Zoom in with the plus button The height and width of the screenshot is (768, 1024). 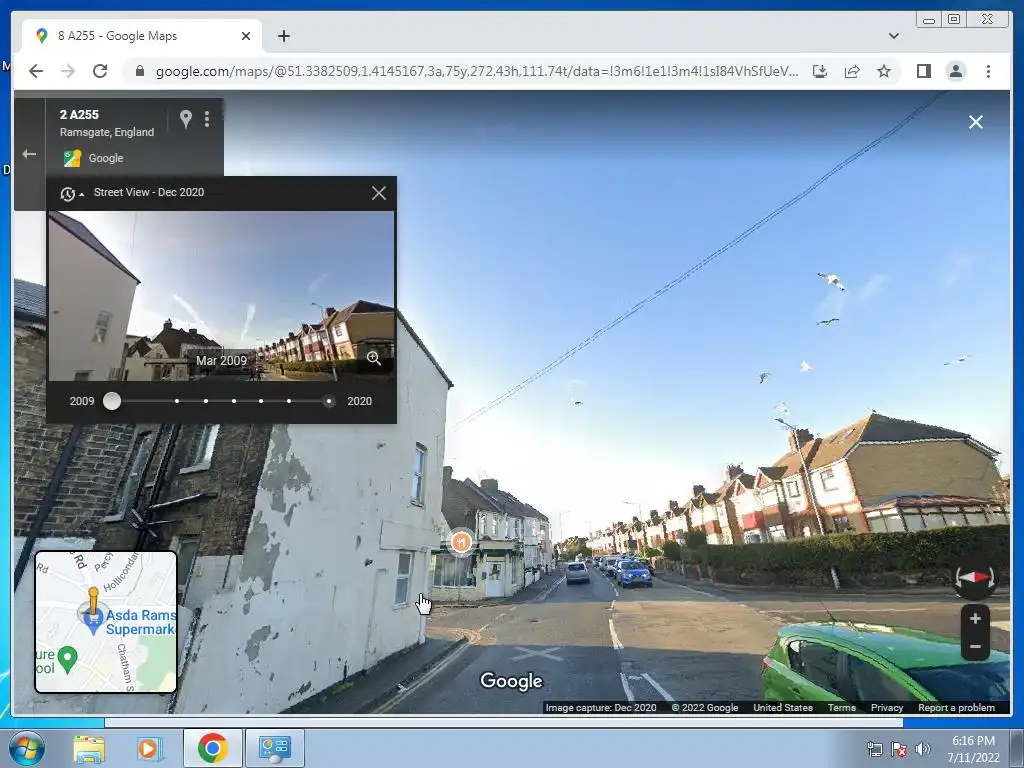click(x=975, y=618)
